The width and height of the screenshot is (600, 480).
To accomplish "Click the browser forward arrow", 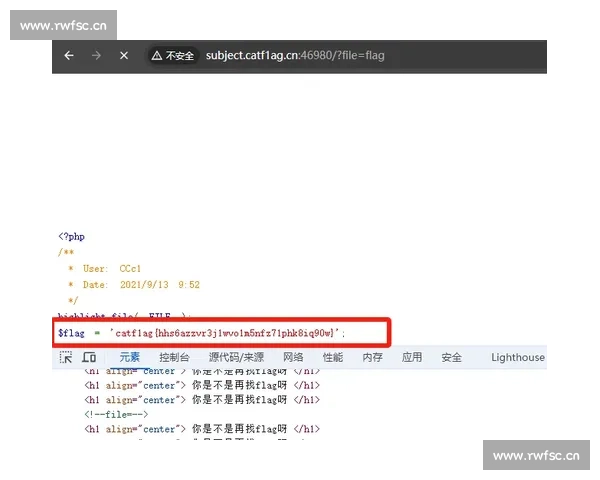I will pyautogui.click(x=96, y=56).
